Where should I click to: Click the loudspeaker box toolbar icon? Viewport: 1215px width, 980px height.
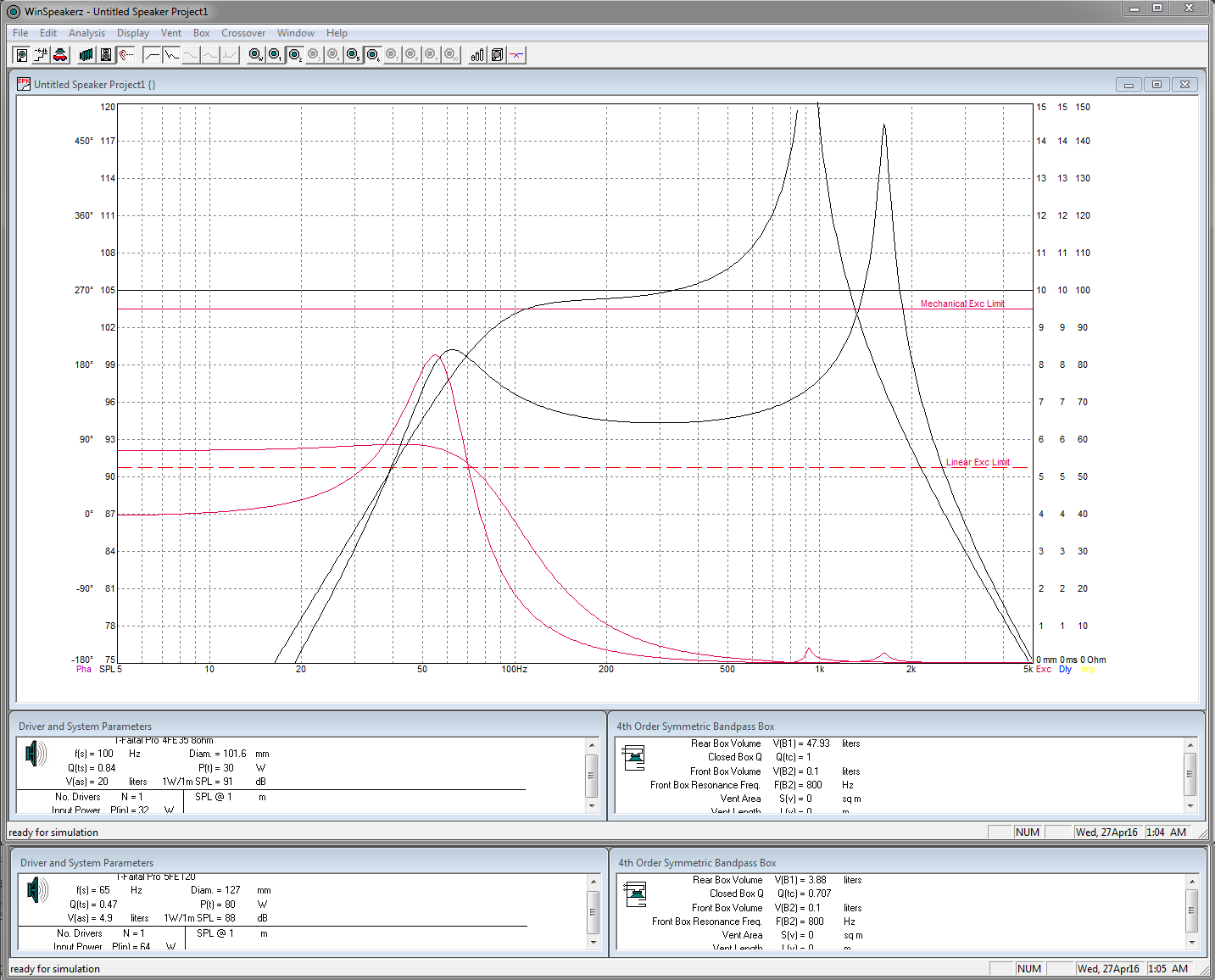[x=106, y=55]
